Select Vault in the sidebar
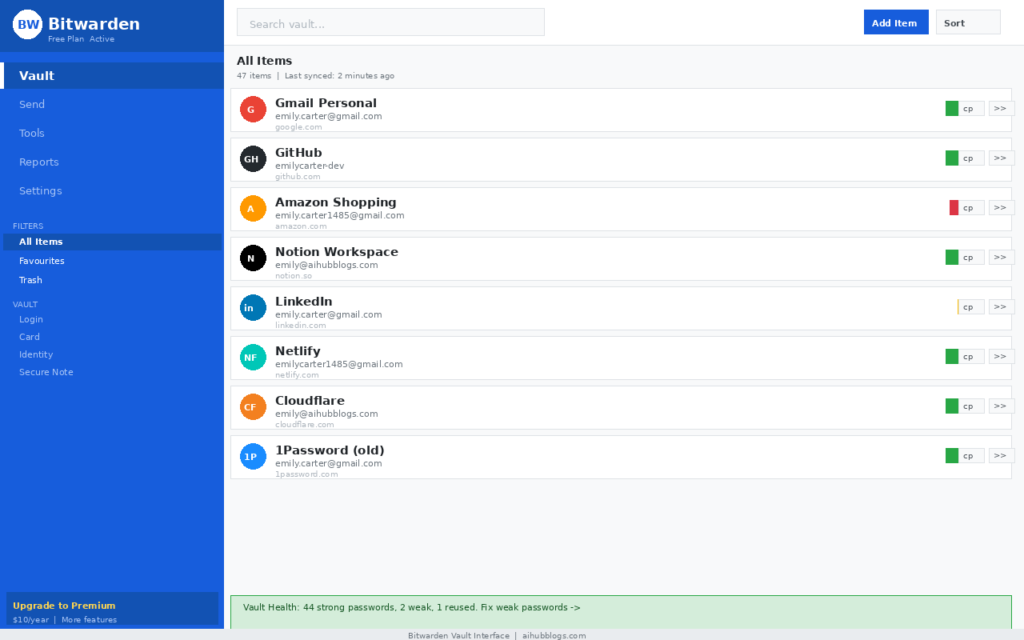This screenshot has height=640, width=1024. [x=112, y=76]
